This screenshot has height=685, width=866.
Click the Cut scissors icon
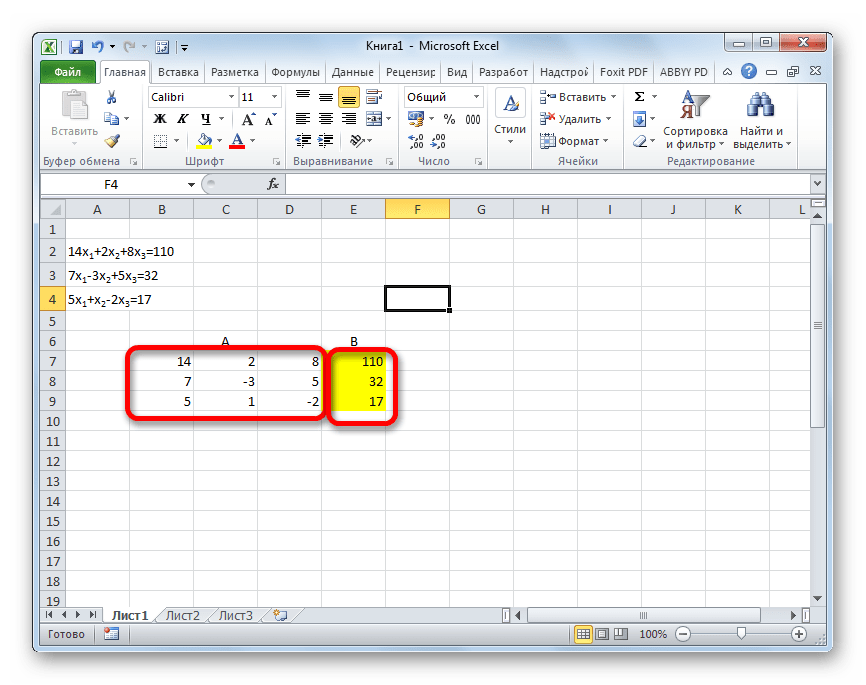click(112, 97)
